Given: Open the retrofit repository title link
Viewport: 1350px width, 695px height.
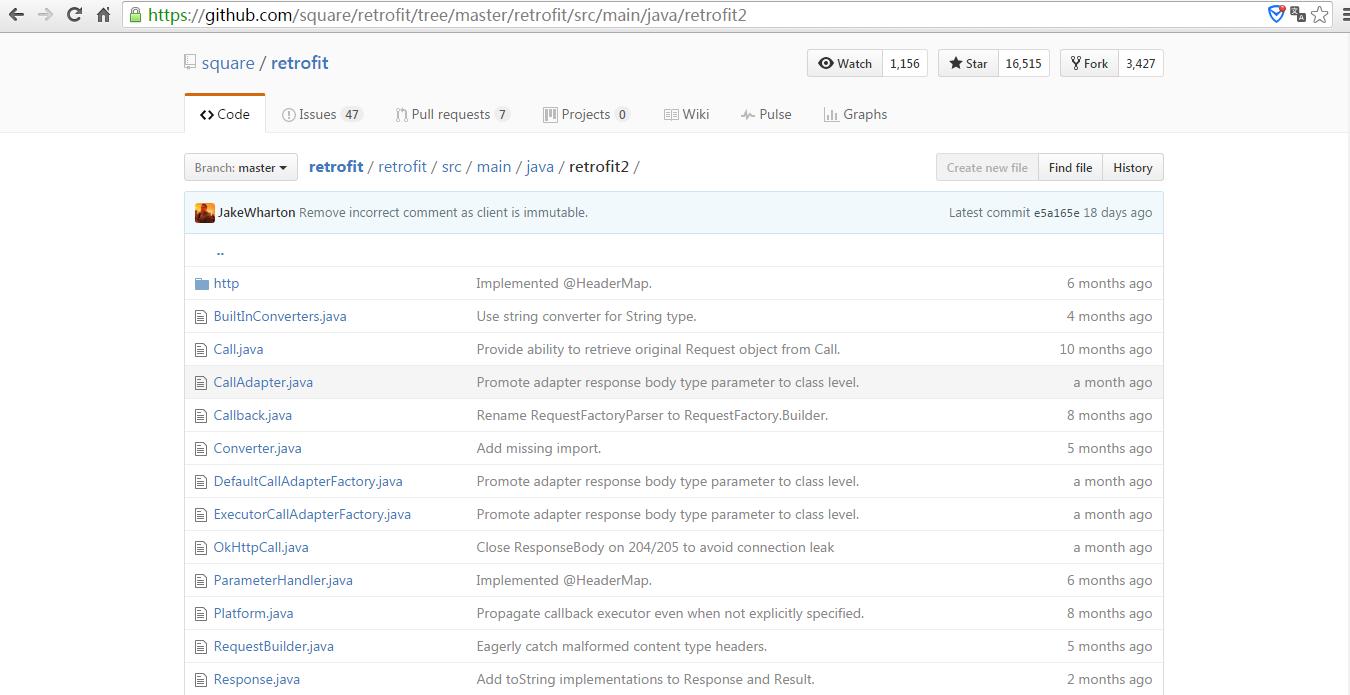Looking at the screenshot, I should pyautogui.click(x=300, y=63).
